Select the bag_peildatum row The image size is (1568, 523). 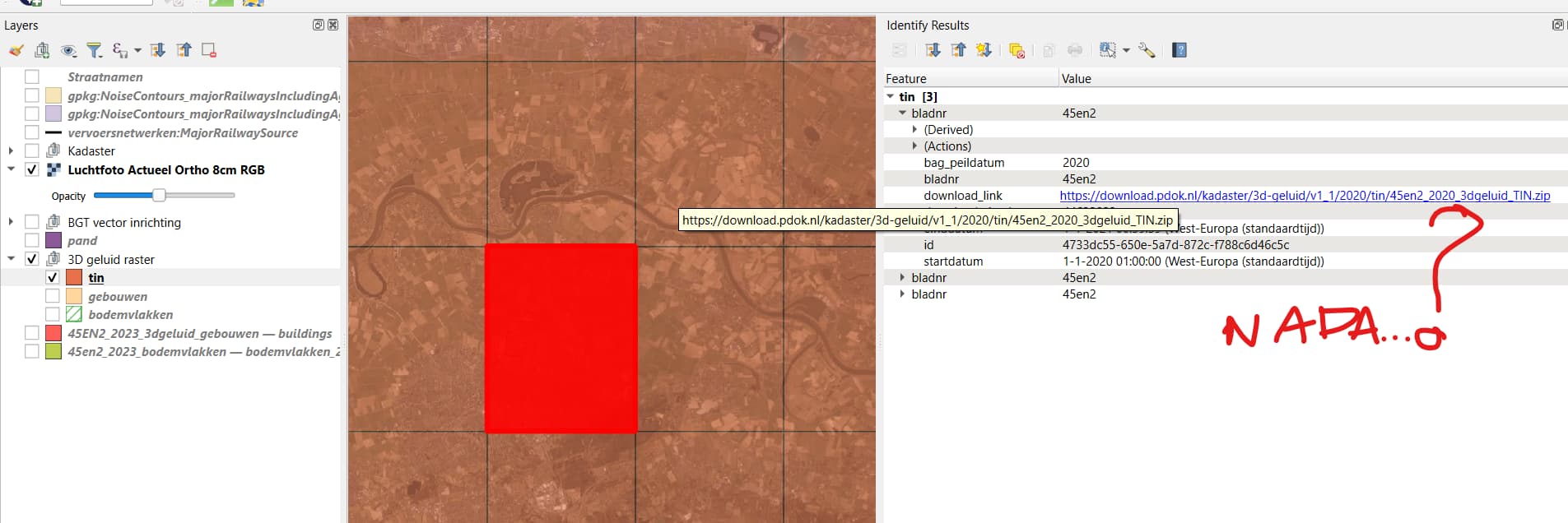[x=1226, y=162]
